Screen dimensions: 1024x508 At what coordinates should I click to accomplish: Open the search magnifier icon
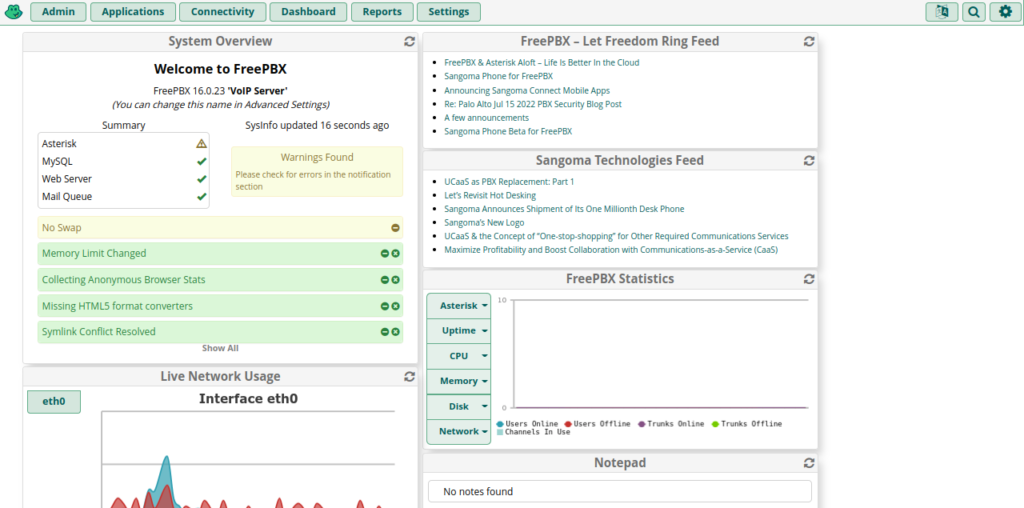pos(974,12)
